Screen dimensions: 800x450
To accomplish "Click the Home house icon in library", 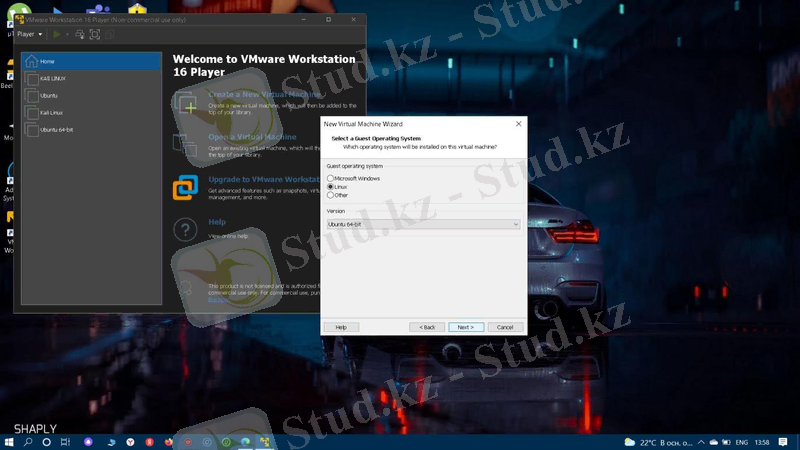I will pos(31,61).
